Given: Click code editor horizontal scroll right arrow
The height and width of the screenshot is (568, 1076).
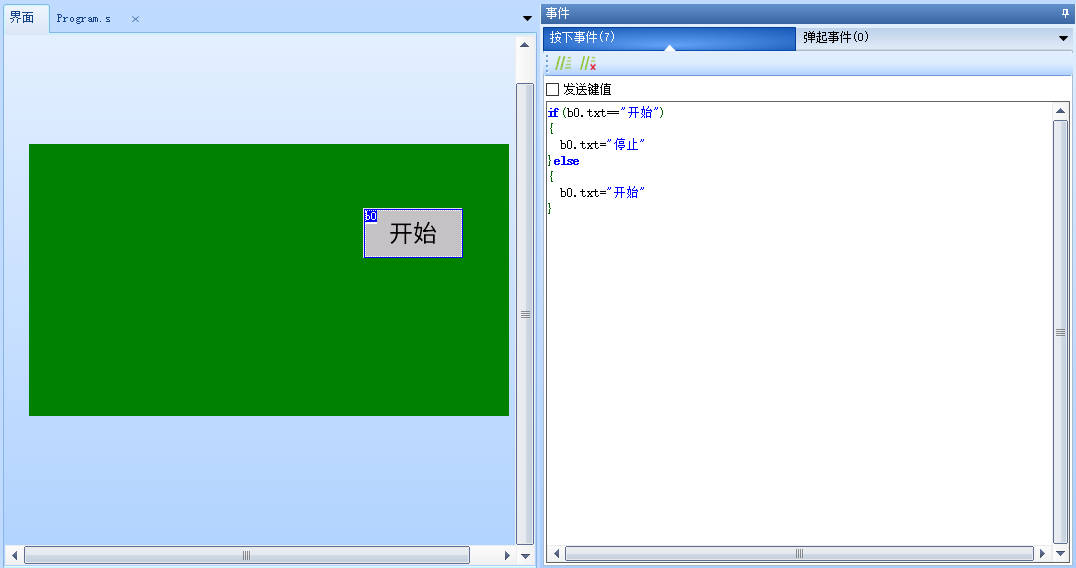Looking at the screenshot, I should pyautogui.click(x=1043, y=553).
